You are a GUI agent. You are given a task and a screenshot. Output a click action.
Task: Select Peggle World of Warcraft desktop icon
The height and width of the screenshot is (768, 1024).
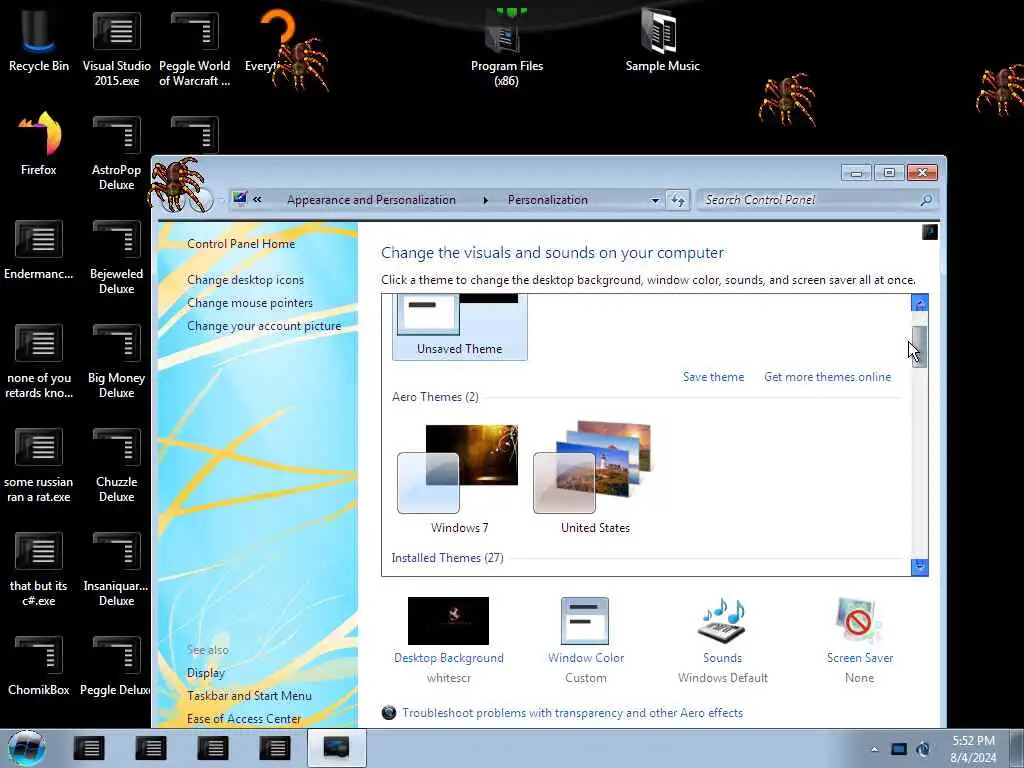(194, 48)
